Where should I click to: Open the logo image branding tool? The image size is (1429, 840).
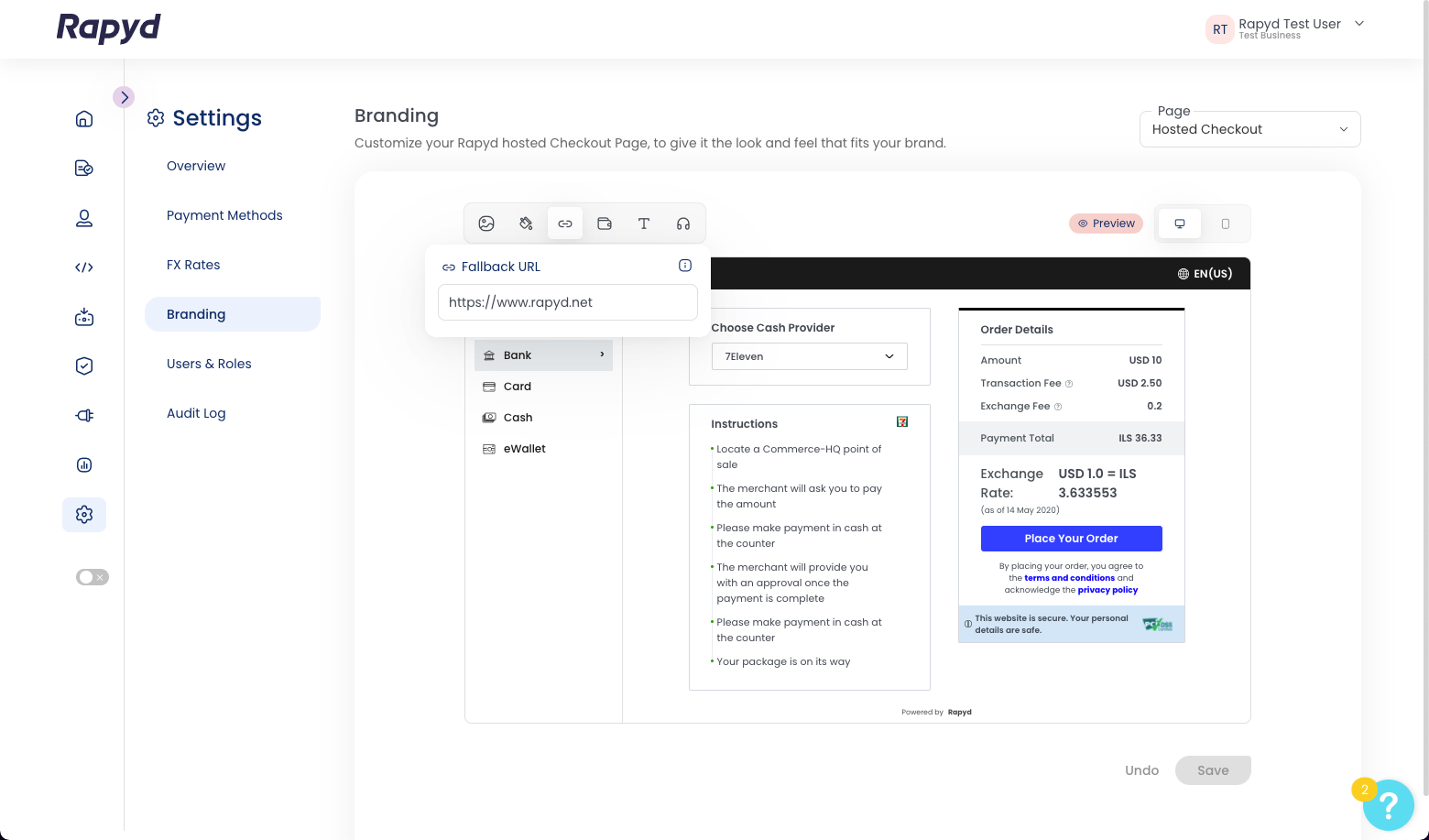[x=486, y=224]
